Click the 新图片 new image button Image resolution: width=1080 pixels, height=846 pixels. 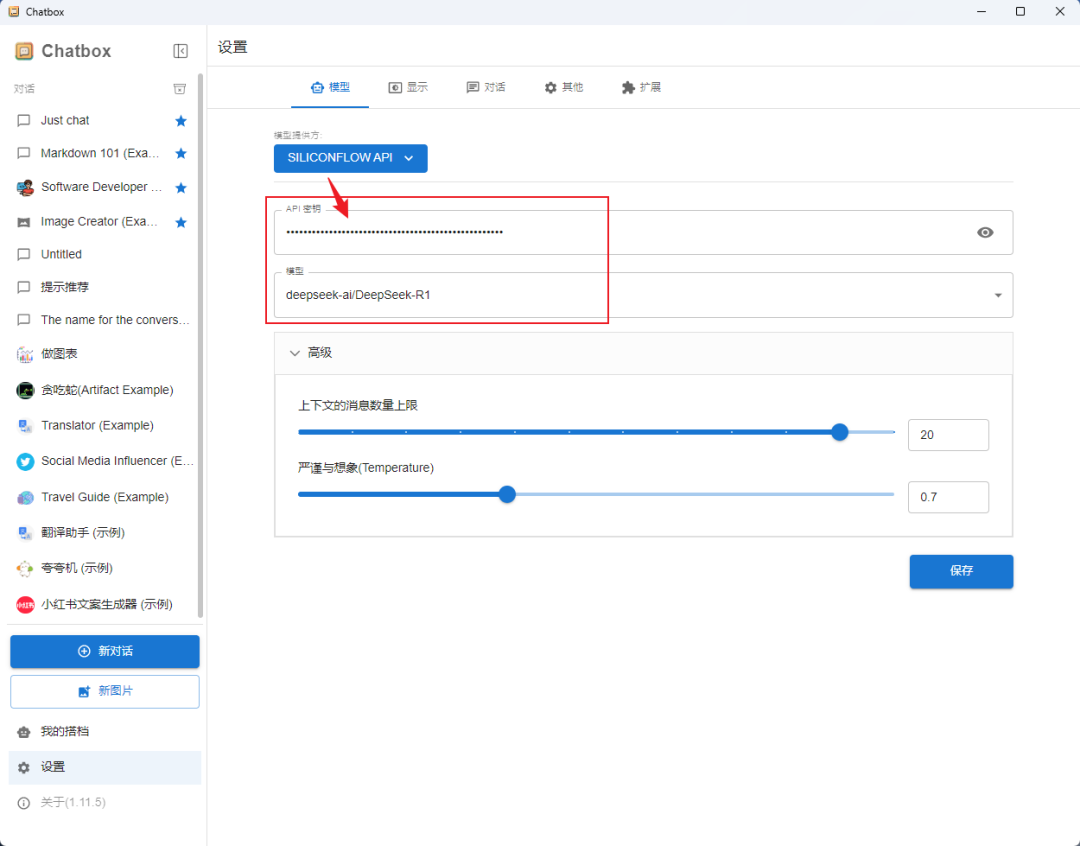(105, 692)
